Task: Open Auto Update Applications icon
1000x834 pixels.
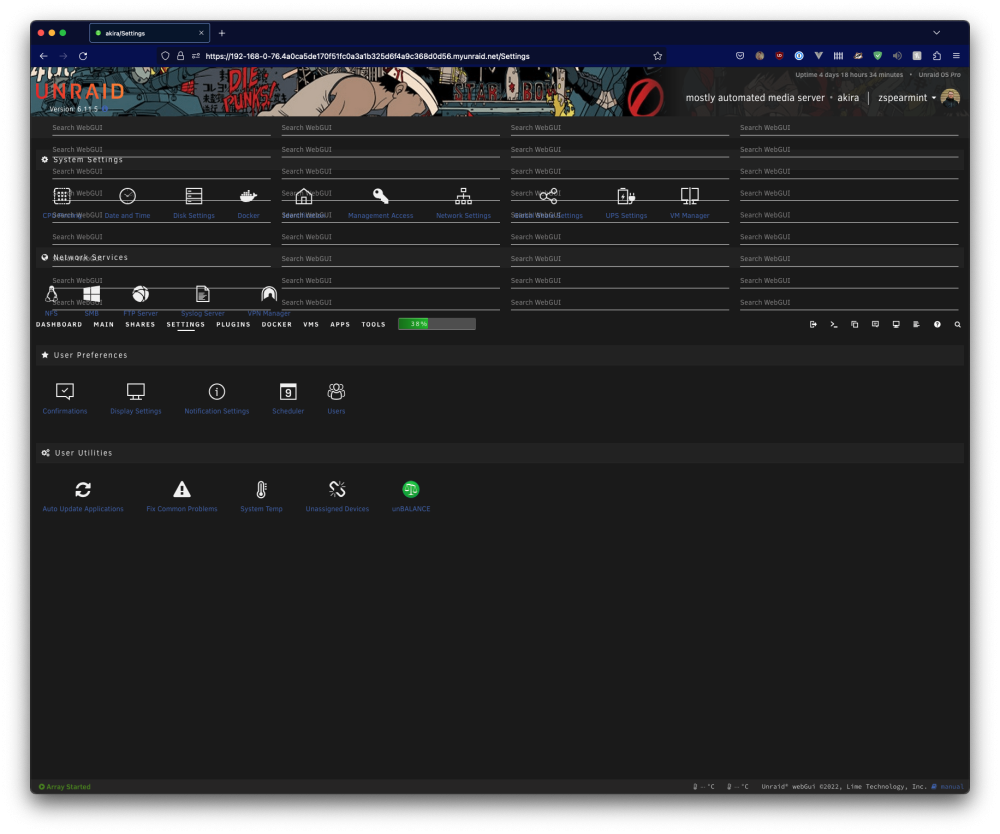Action: (83, 490)
